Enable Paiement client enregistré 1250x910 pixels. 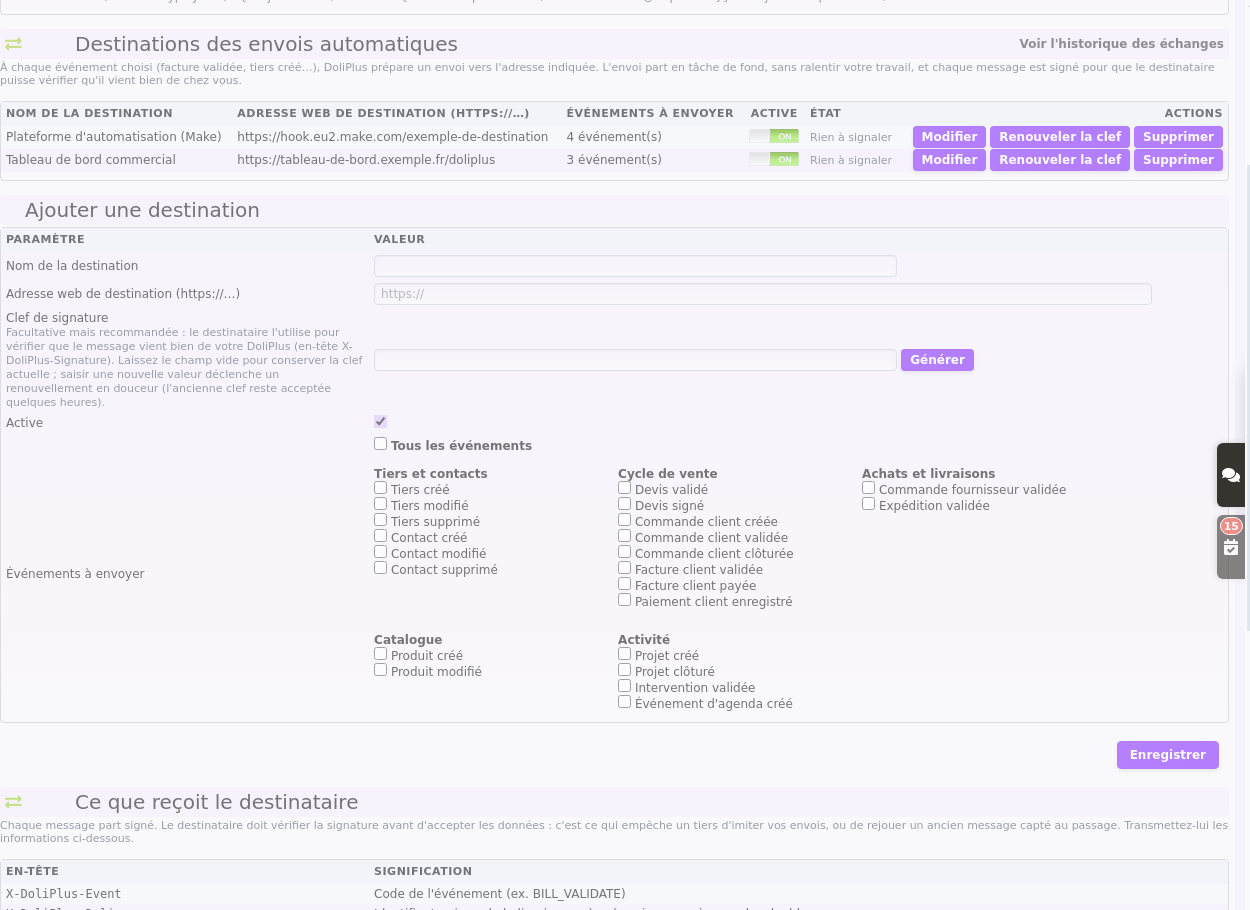coord(624,600)
